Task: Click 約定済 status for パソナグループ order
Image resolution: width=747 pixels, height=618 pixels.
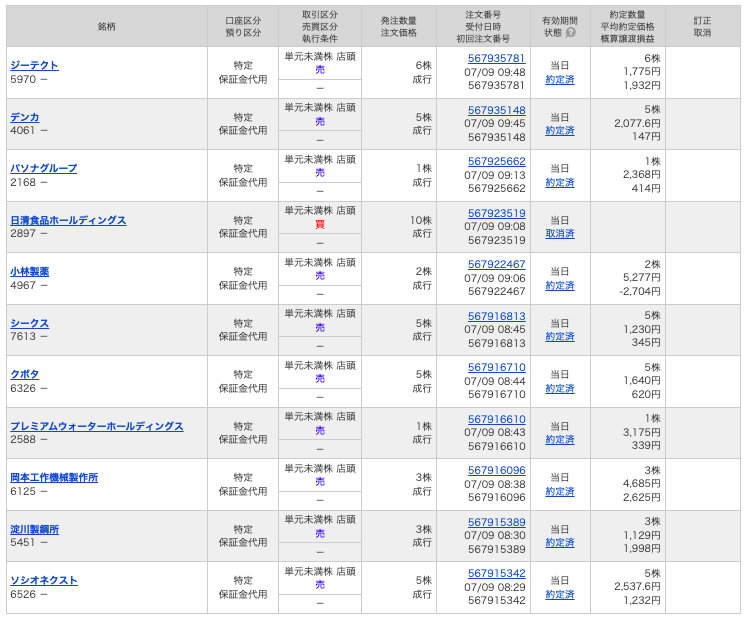Action: point(560,182)
